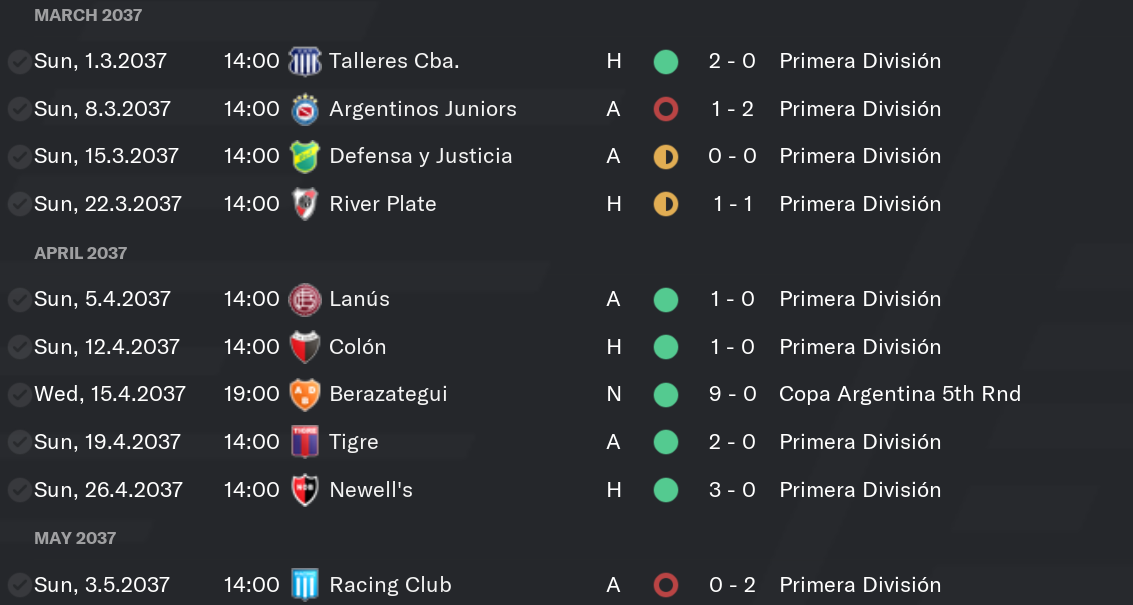1133x605 pixels.
Task: Select the Lanús club badge
Action: pyautogui.click(x=304, y=299)
